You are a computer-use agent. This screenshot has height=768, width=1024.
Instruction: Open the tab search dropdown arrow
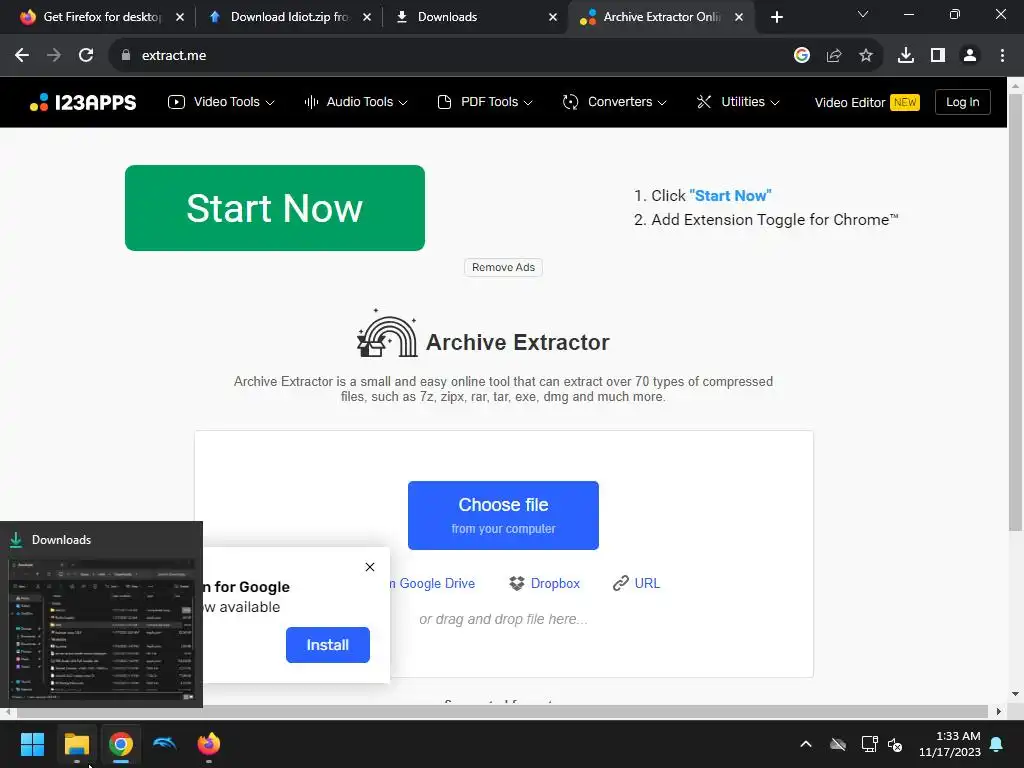[x=863, y=14]
